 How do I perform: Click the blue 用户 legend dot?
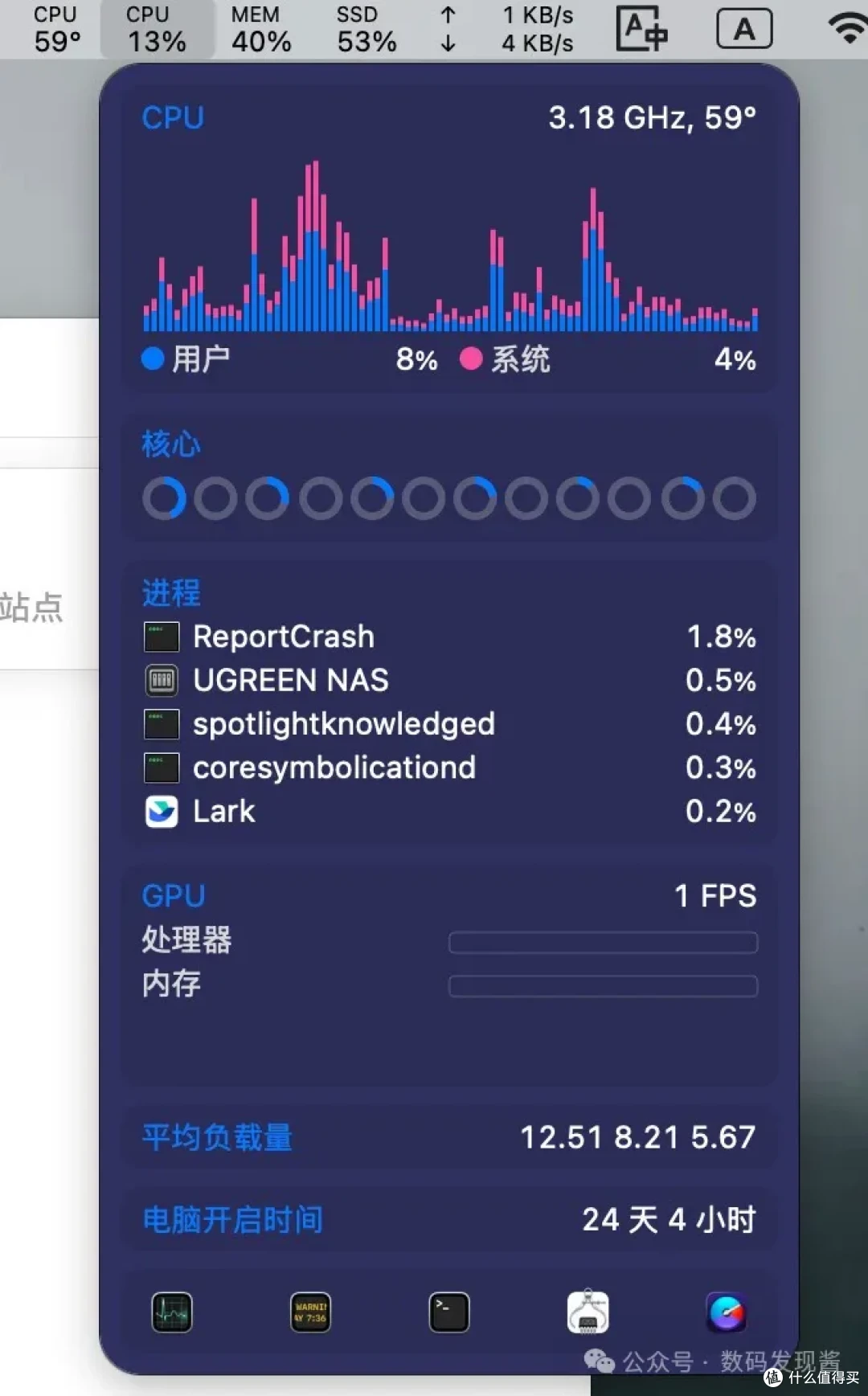(x=153, y=358)
